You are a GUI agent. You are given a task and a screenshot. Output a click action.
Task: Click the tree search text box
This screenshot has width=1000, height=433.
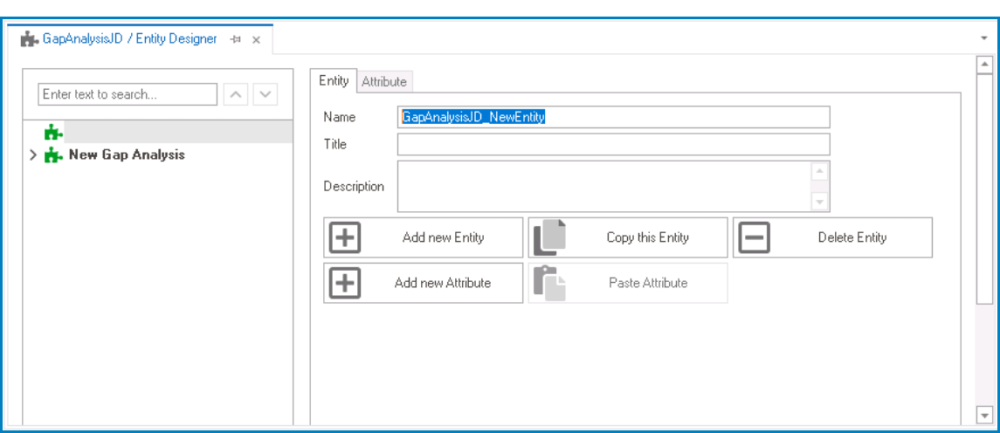click(x=127, y=95)
